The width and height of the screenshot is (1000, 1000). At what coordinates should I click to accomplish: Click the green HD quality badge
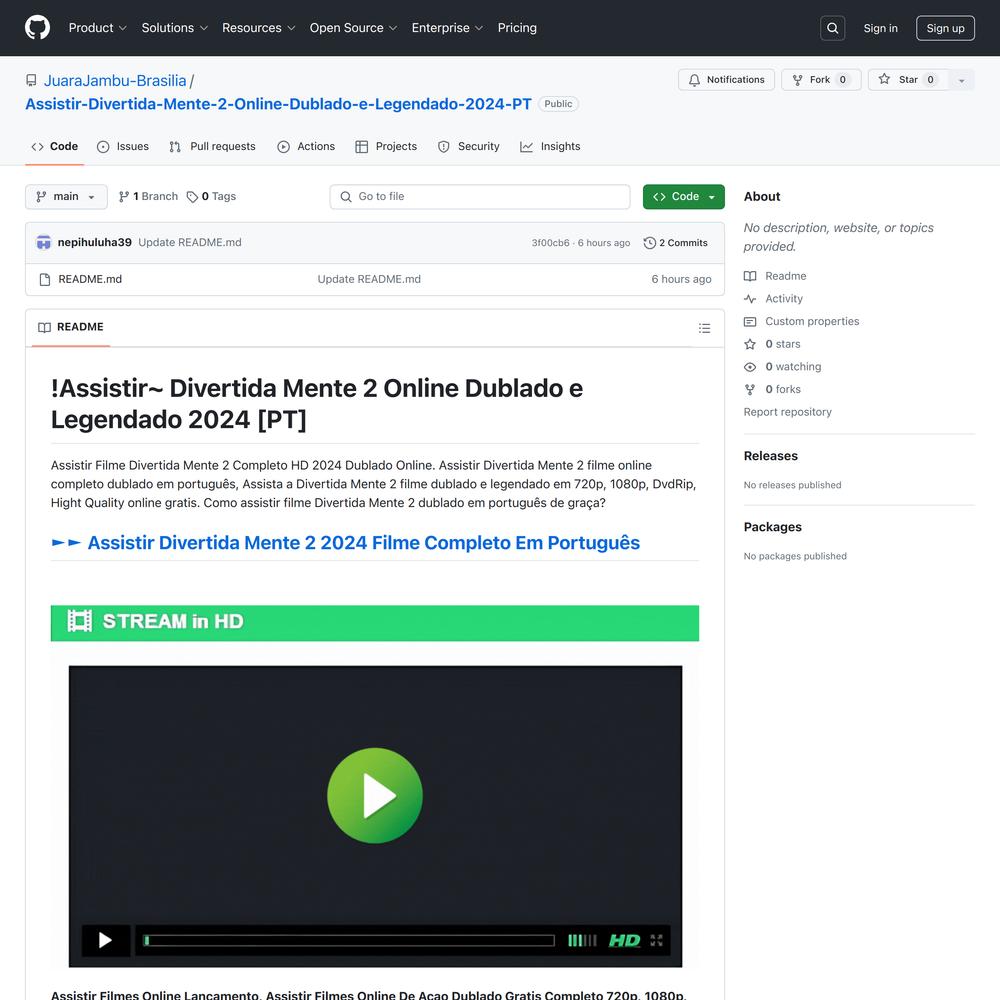click(624, 940)
